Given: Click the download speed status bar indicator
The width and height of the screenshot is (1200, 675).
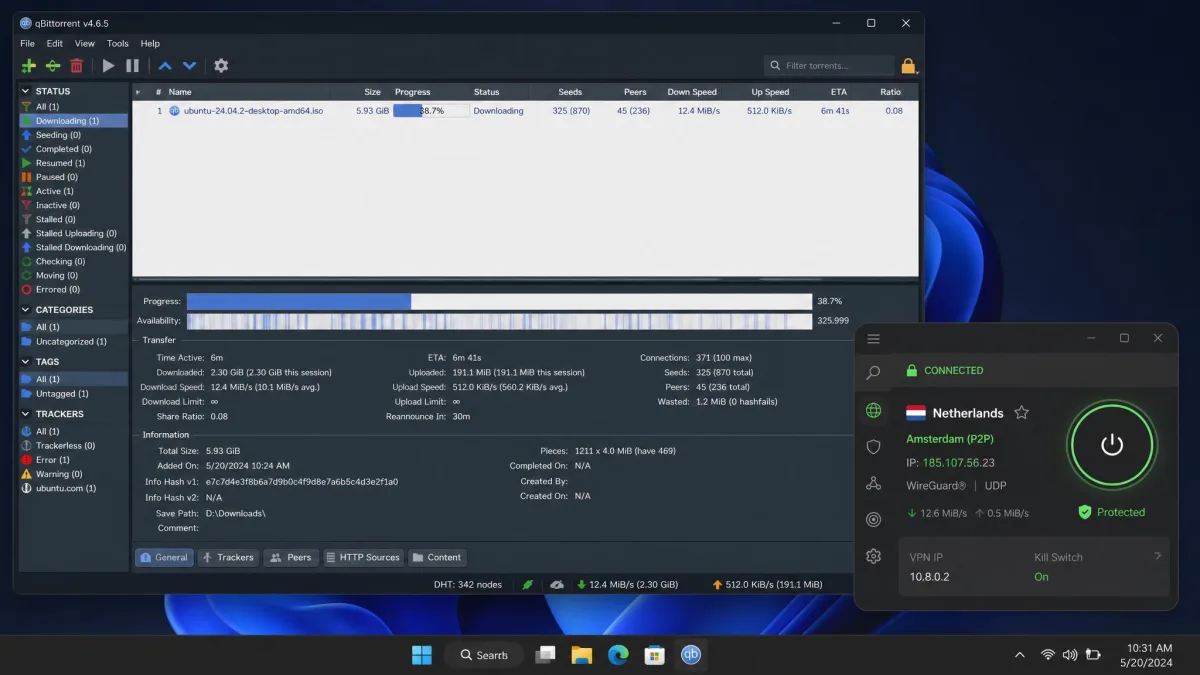Looking at the screenshot, I should tap(628, 585).
